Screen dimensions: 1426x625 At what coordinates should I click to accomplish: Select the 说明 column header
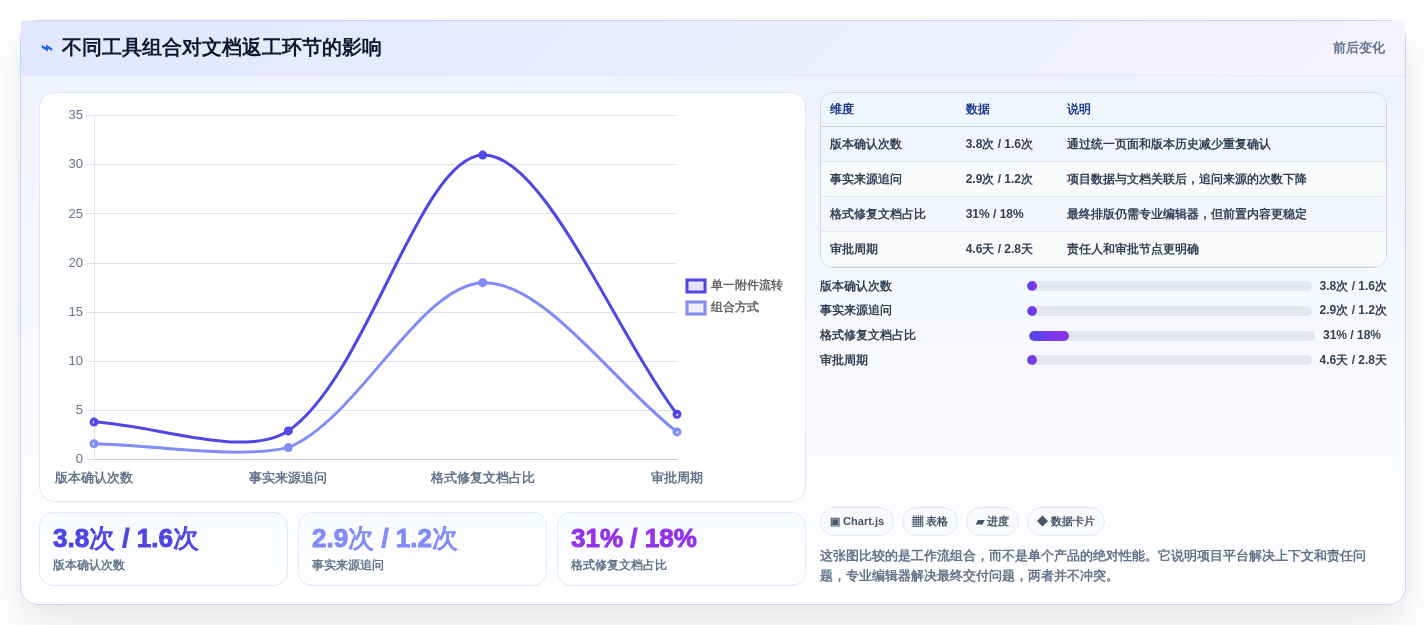pyautogui.click(x=1079, y=110)
